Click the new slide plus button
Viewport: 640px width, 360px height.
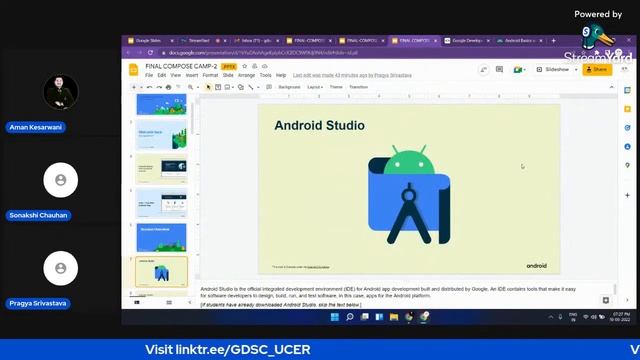click(x=133, y=87)
